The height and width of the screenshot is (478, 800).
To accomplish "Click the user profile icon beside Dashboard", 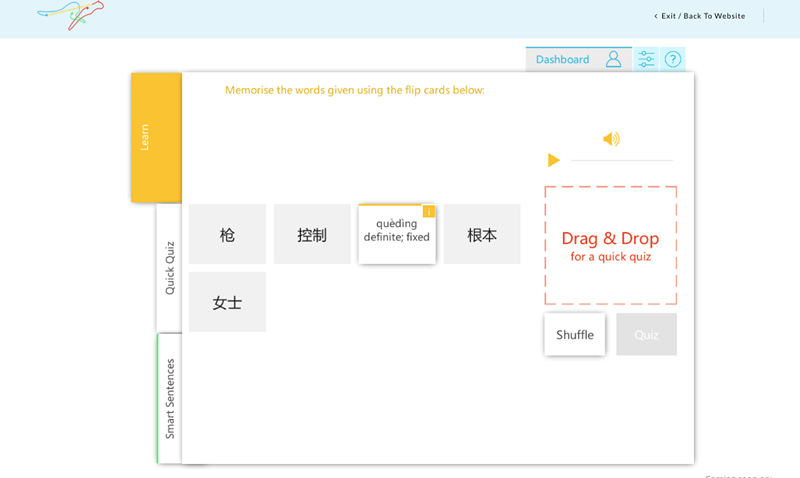I will tap(613, 59).
